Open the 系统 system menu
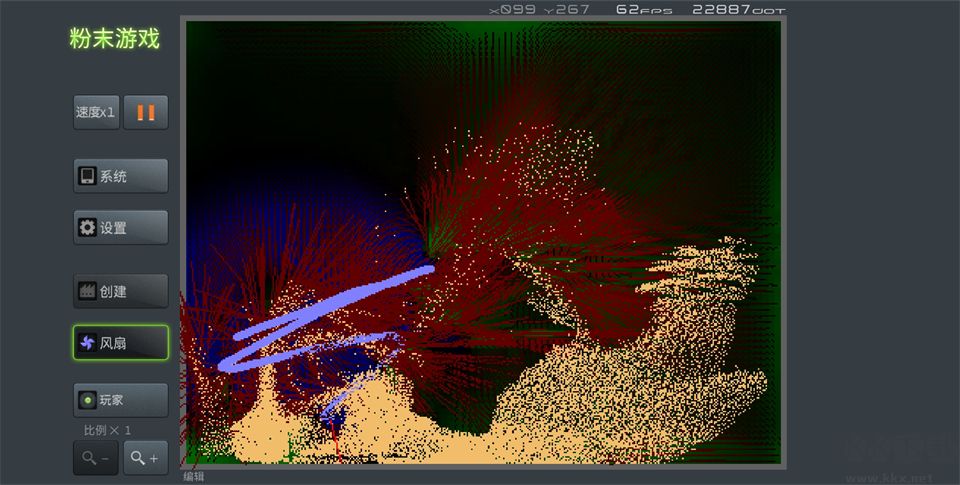 point(120,176)
